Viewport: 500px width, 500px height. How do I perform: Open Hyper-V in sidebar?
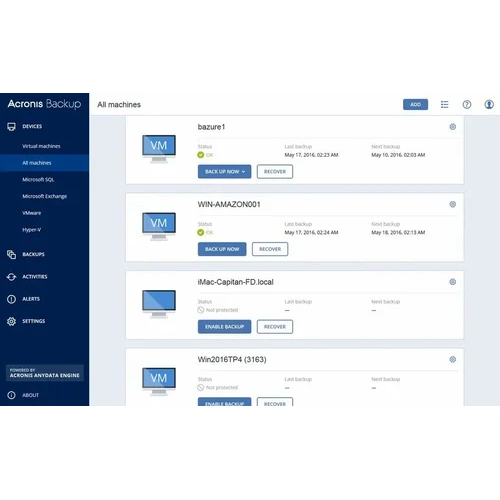tap(32, 230)
